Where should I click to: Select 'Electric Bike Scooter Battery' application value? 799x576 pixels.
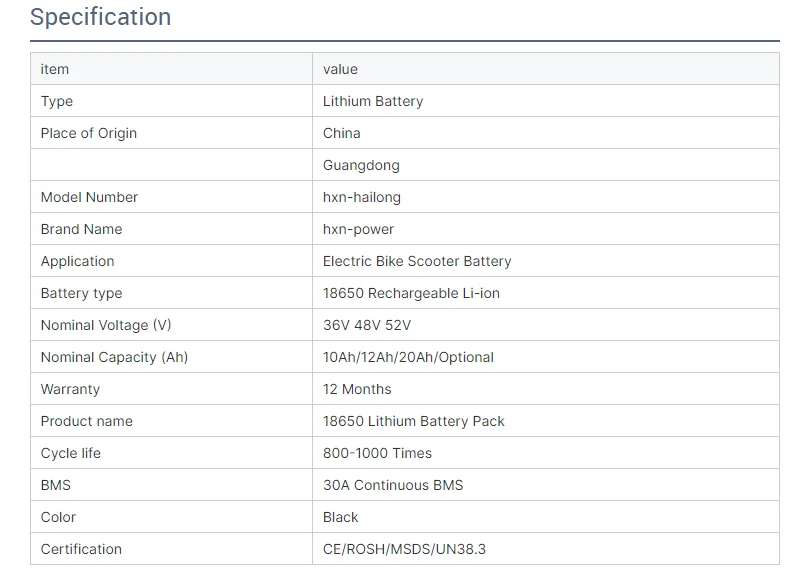pyautogui.click(x=417, y=261)
